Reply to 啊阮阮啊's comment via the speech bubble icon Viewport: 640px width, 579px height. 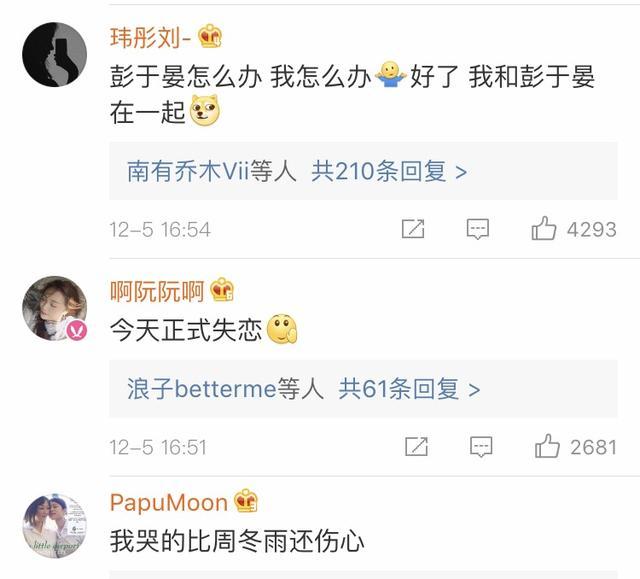point(481,446)
